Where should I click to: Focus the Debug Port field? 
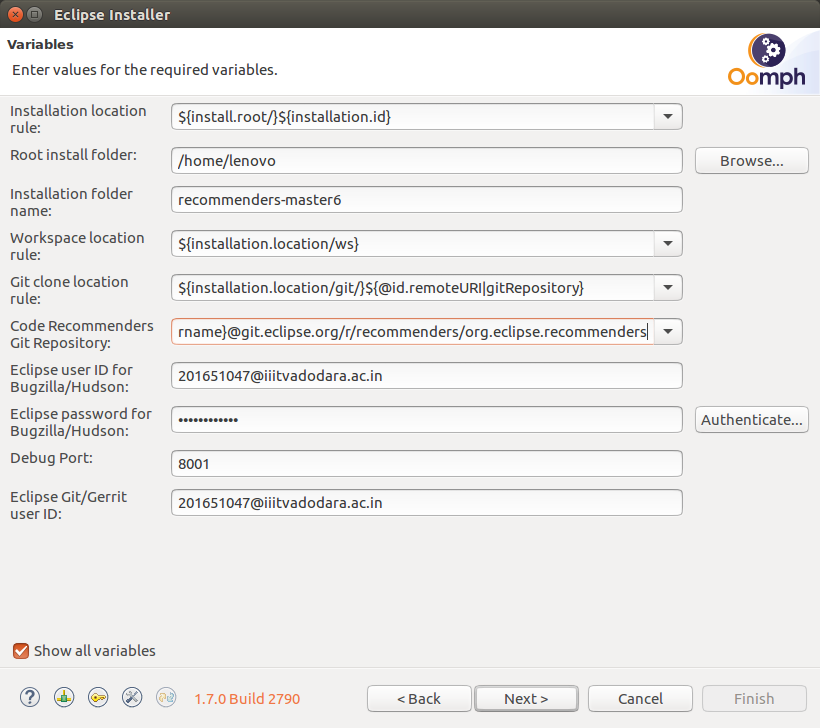click(427, 463)
